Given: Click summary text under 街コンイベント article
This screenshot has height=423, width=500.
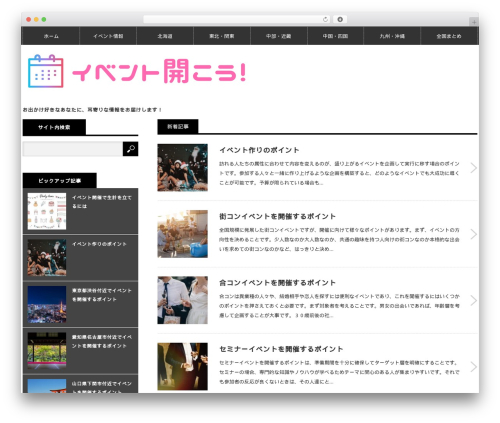Looking at the screenshot, I should click(x=339, y=239).
